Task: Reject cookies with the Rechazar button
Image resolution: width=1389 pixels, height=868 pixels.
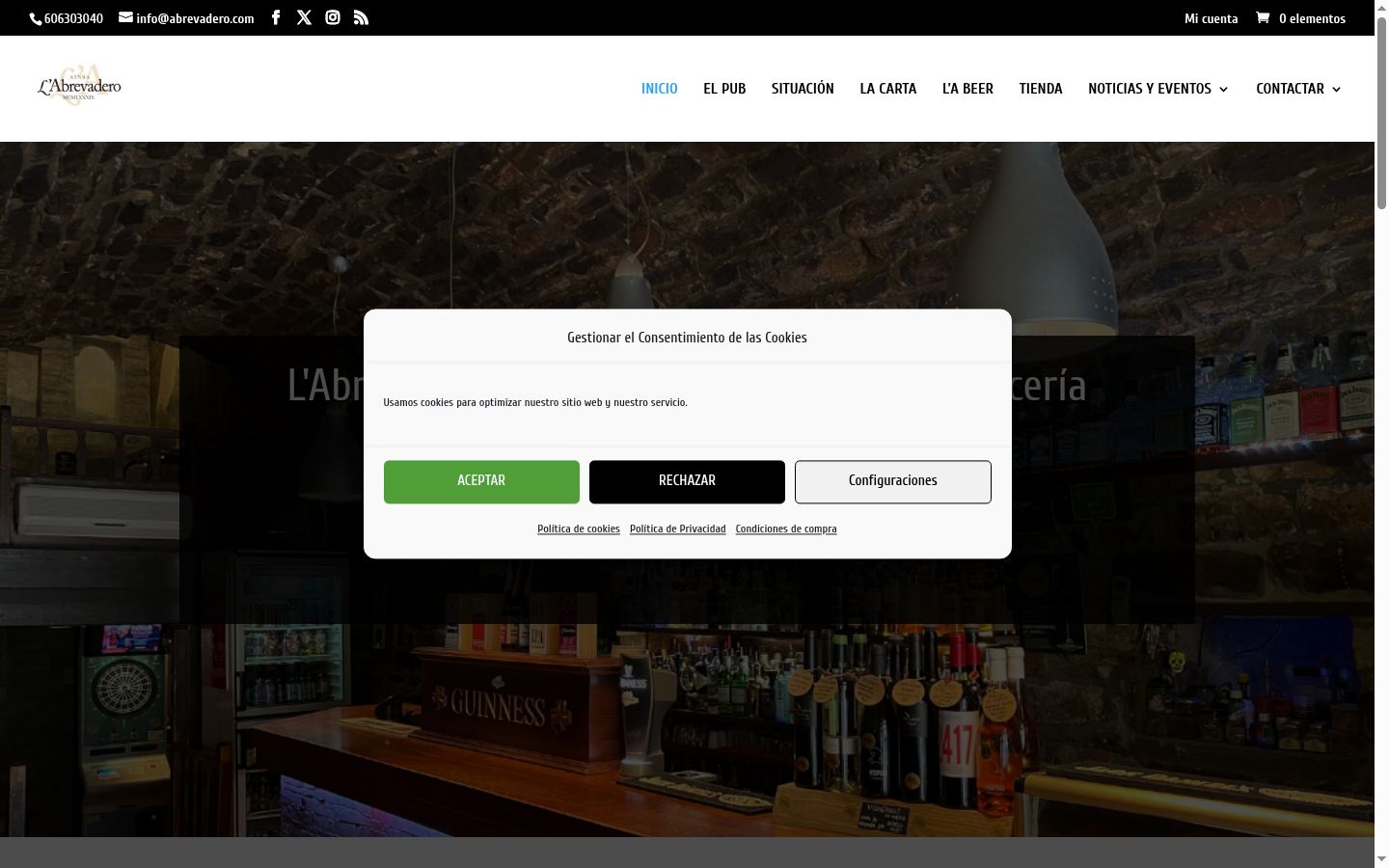Action: (687, 481)
